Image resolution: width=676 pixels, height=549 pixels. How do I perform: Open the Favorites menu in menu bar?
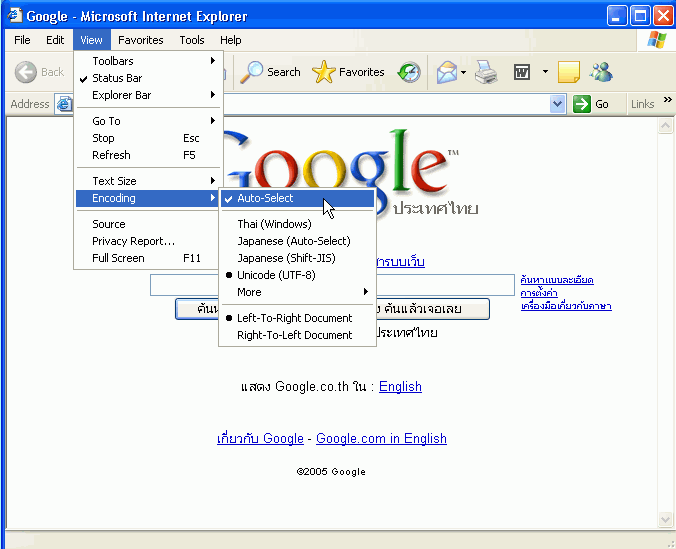pos(140,40)
